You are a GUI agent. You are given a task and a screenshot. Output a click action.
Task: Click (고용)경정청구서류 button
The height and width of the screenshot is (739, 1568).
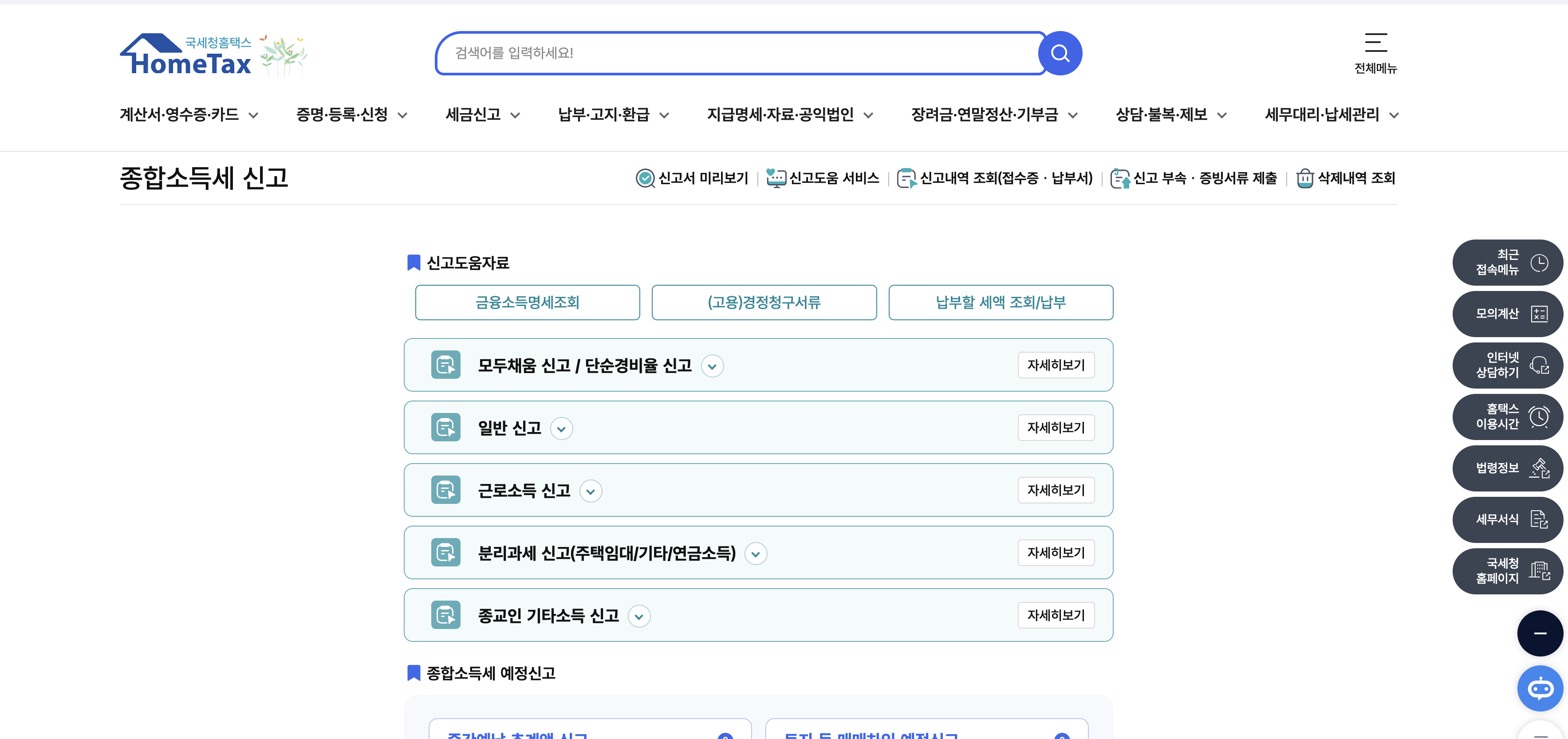pos(764,303)
